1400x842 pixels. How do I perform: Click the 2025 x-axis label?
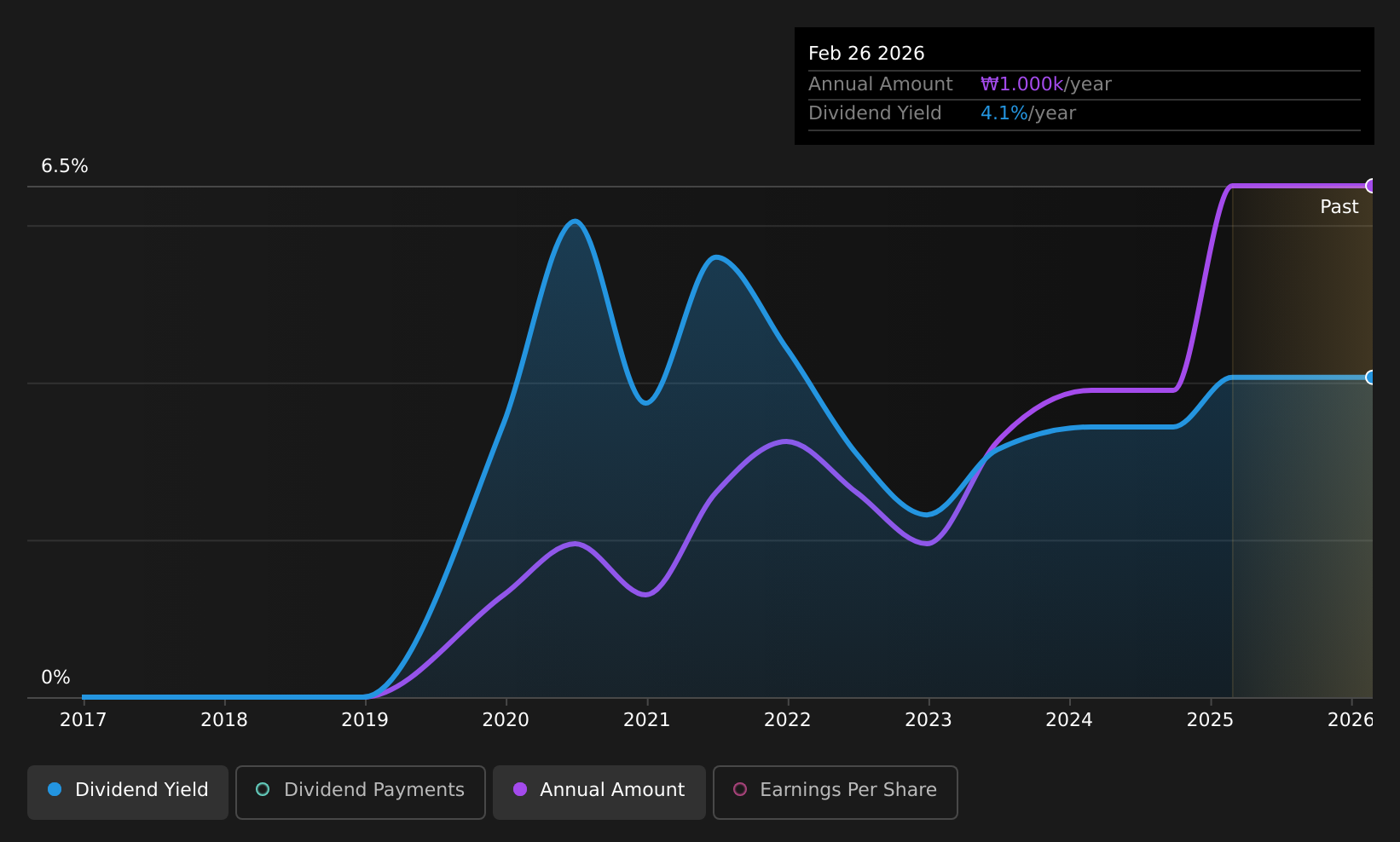point(1210,720)
